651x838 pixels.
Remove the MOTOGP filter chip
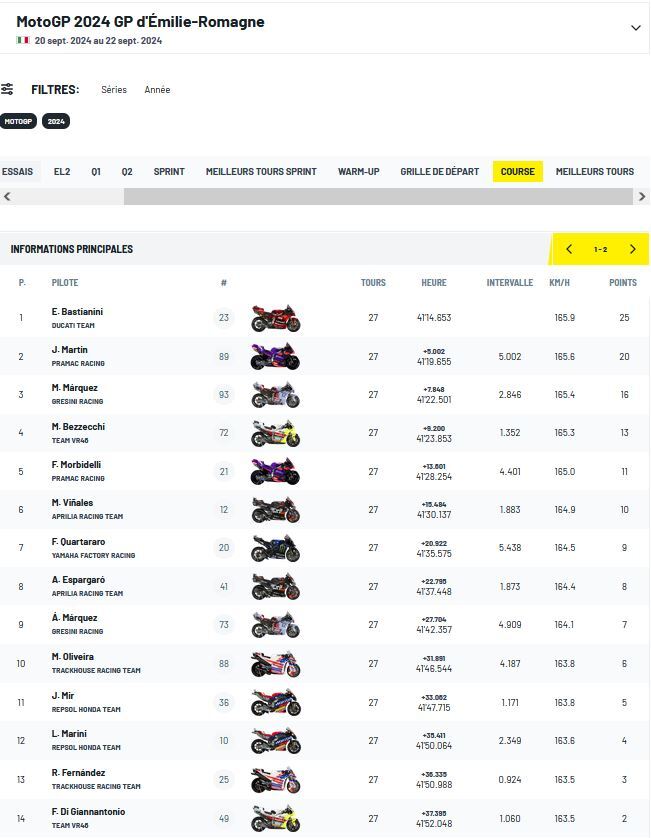click(x=18, y=121)
